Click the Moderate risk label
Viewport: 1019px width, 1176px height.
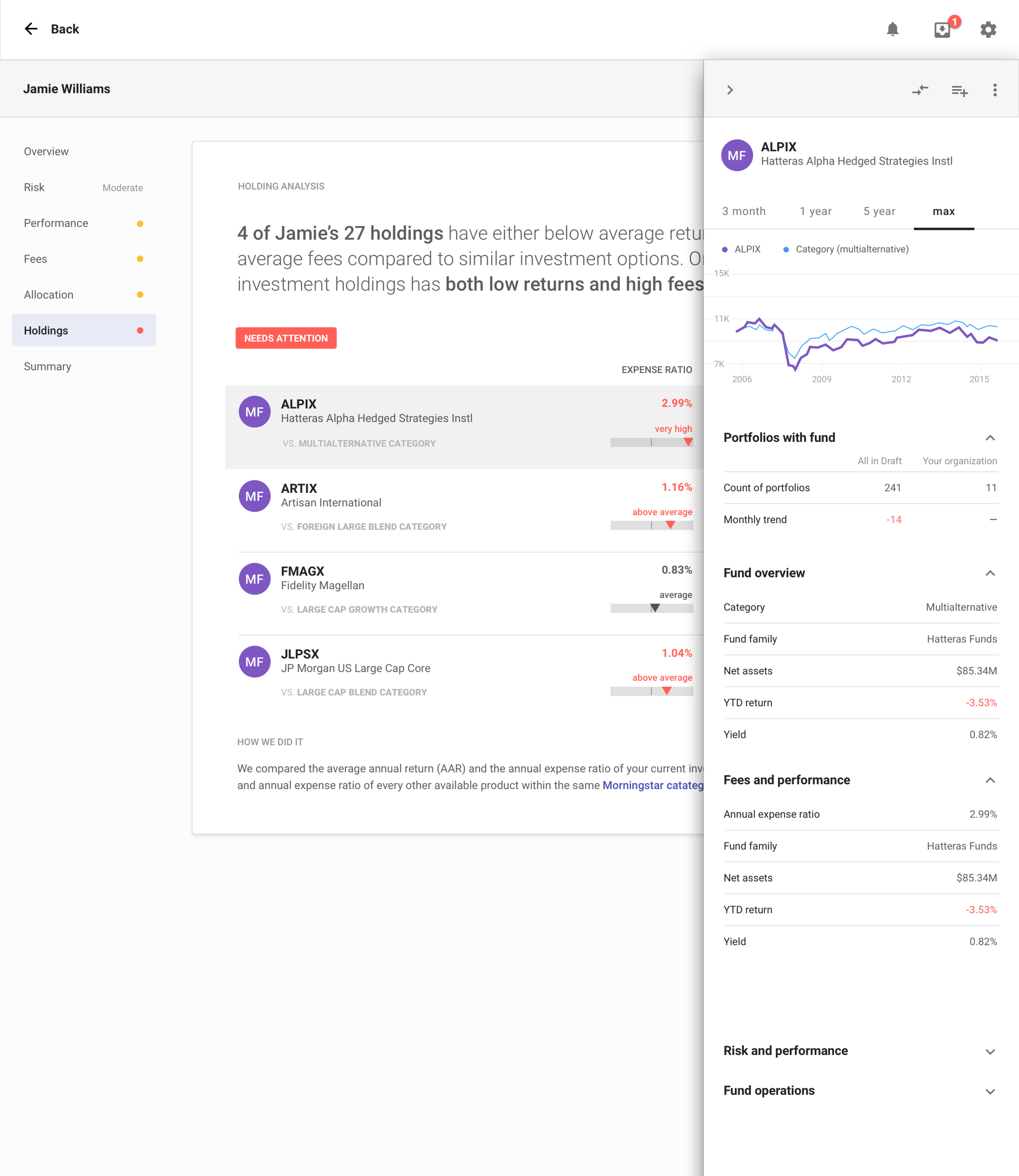coord(122,188)
